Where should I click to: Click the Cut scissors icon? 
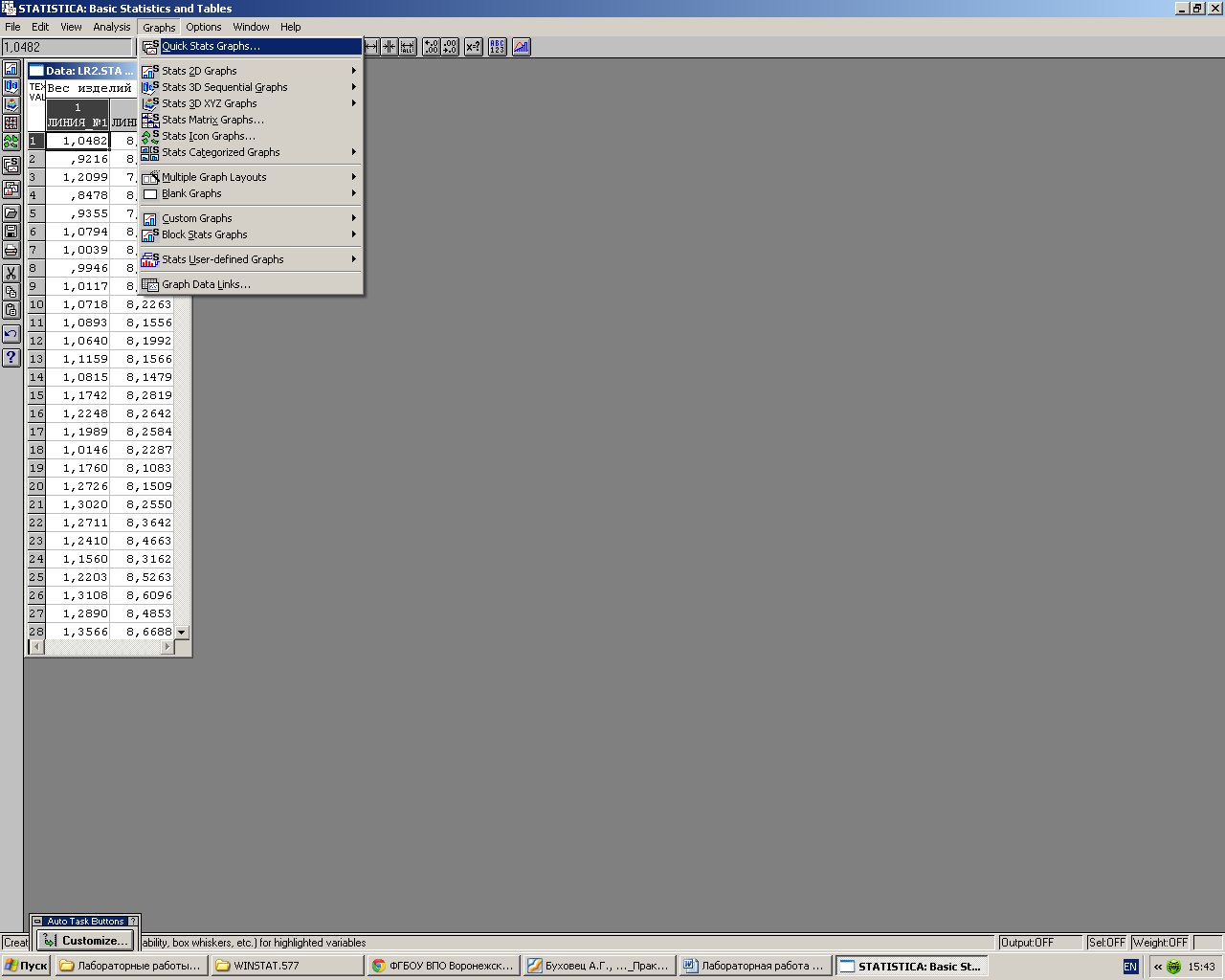[11, 274]
